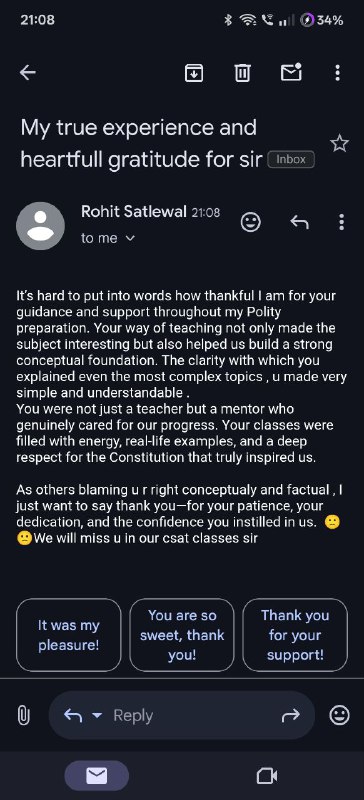
Task: Expand recipient details next to "to me"
Action: [130, 238]
